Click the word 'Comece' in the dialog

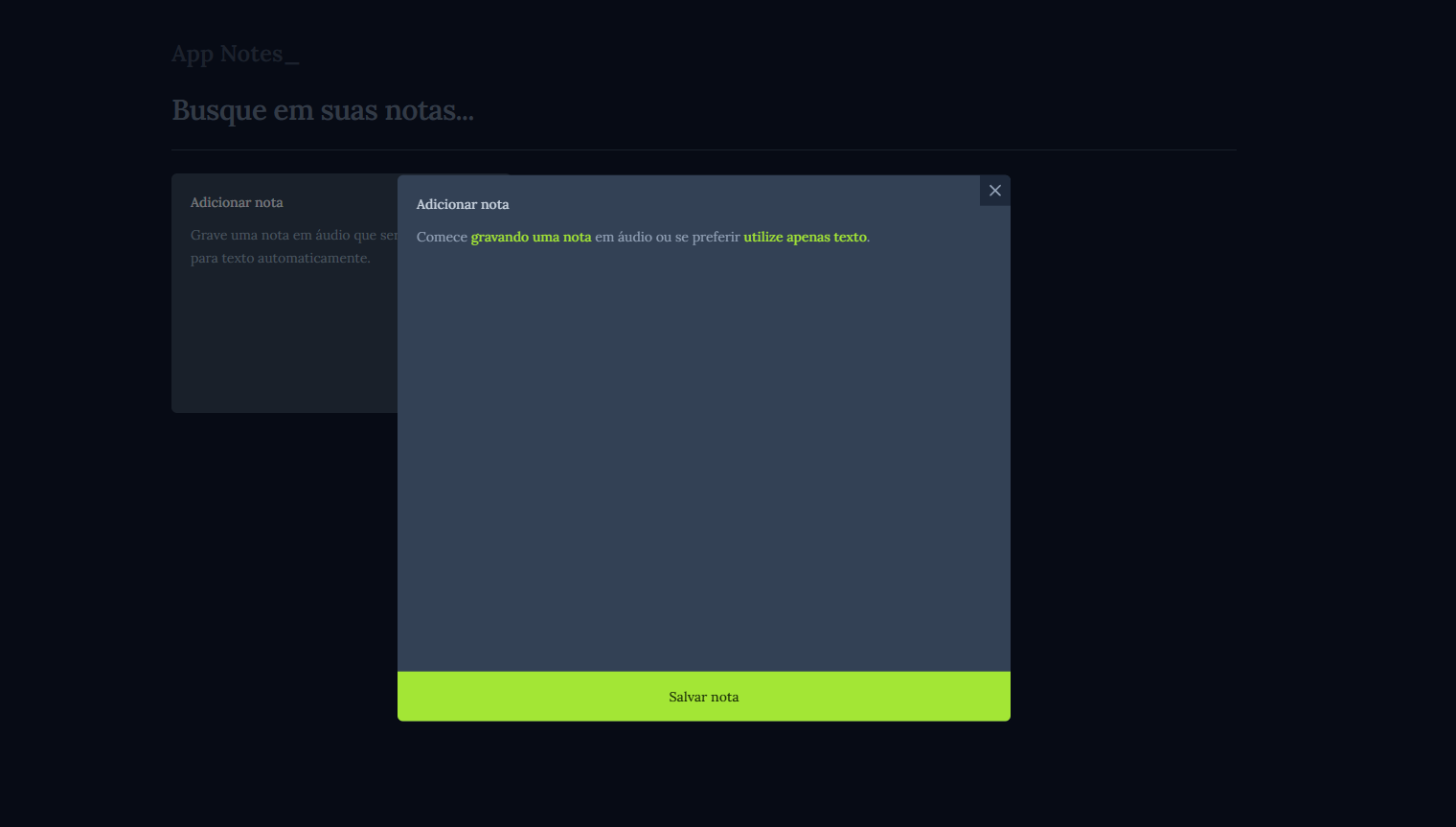point(442,237)
